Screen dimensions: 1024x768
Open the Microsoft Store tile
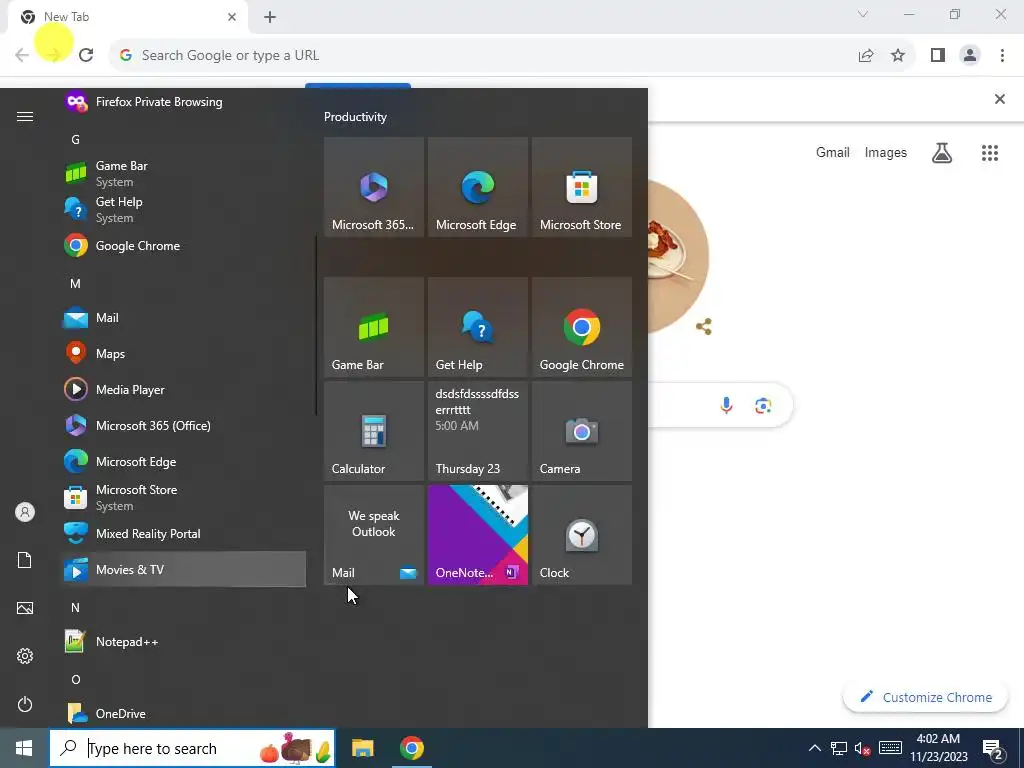click(581, 187)
